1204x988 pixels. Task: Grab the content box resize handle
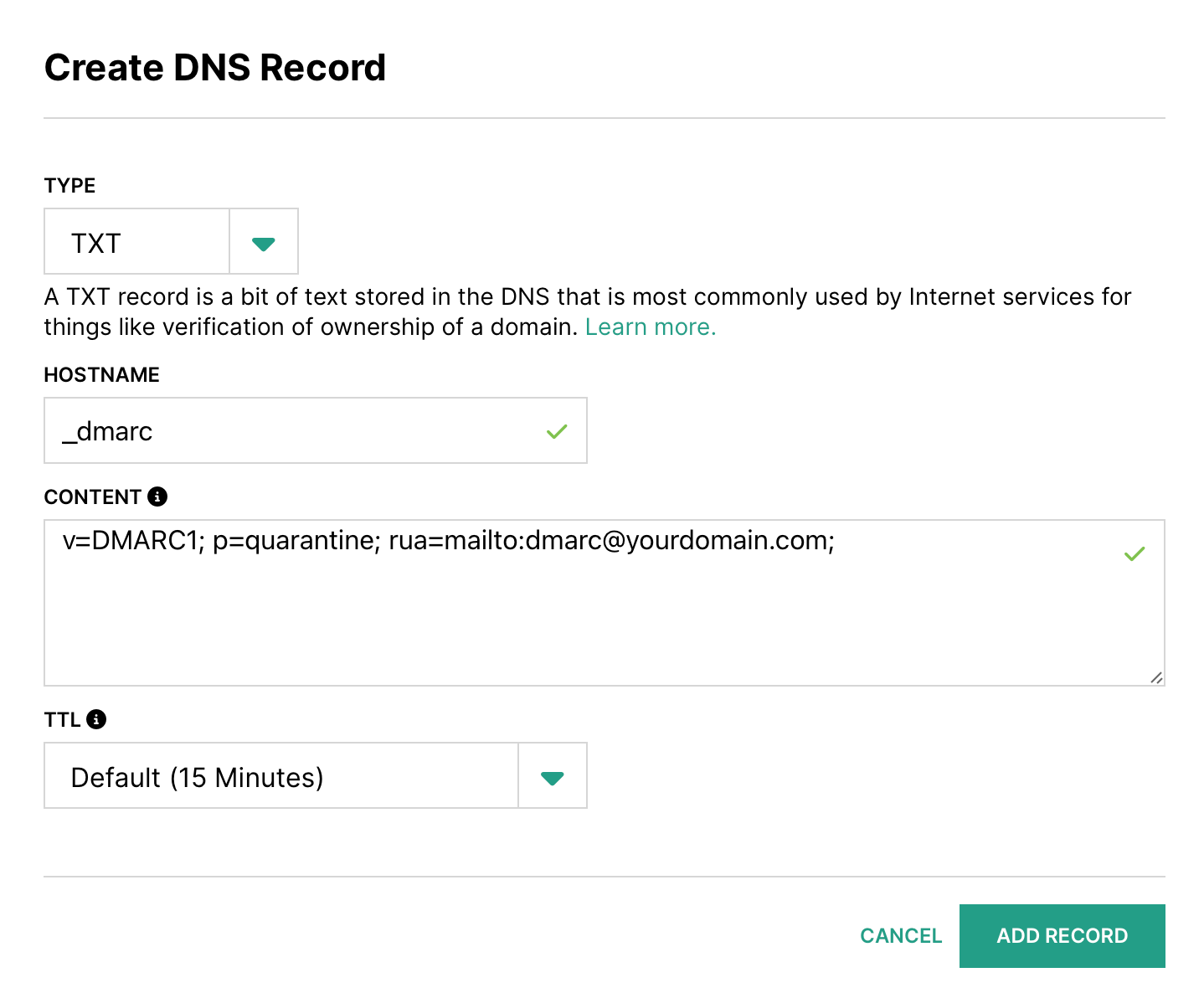[x=1156, y=677]
